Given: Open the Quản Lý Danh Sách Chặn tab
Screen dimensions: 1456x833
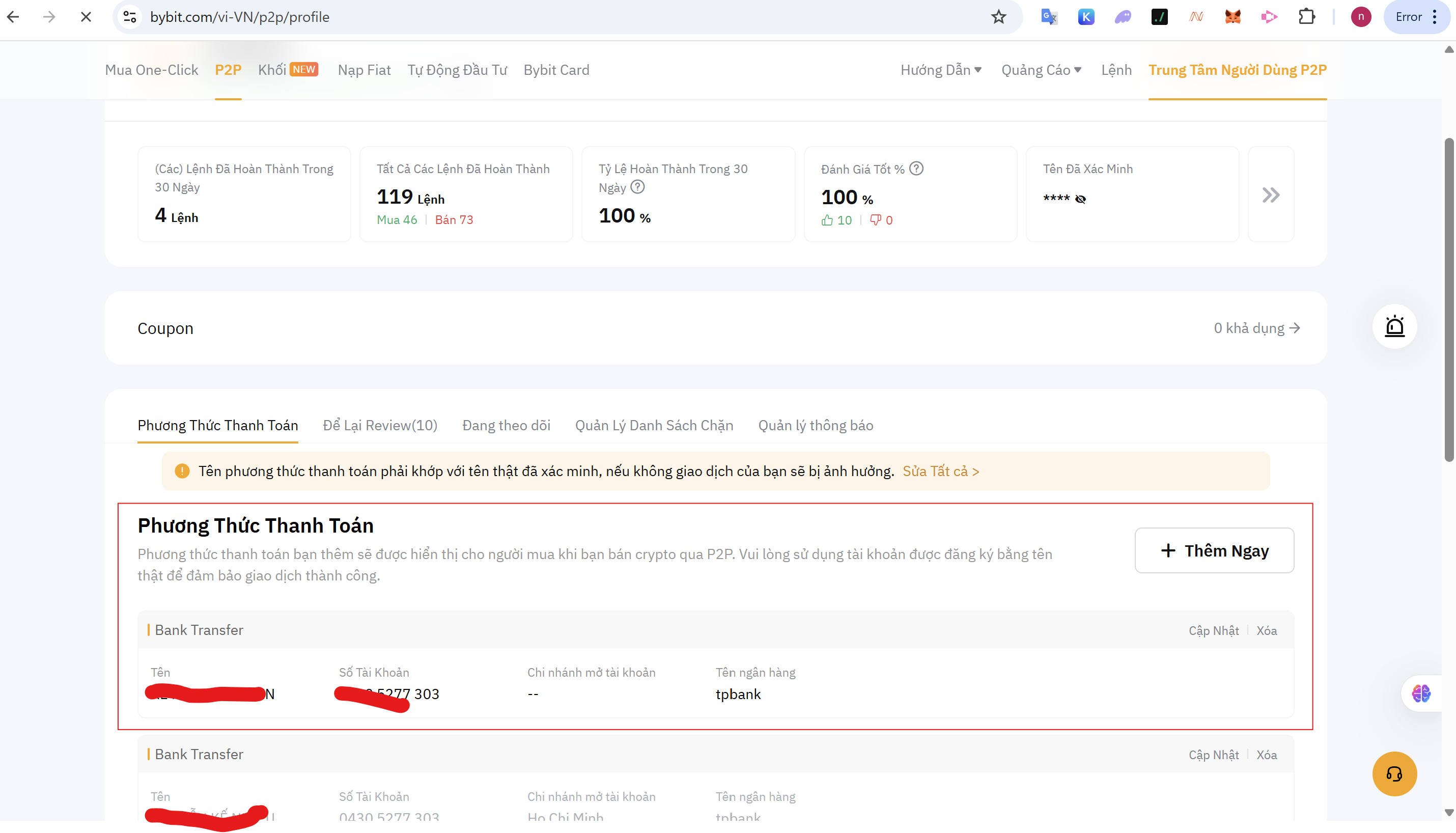Looking at the screenshot, I should (654, 425).
